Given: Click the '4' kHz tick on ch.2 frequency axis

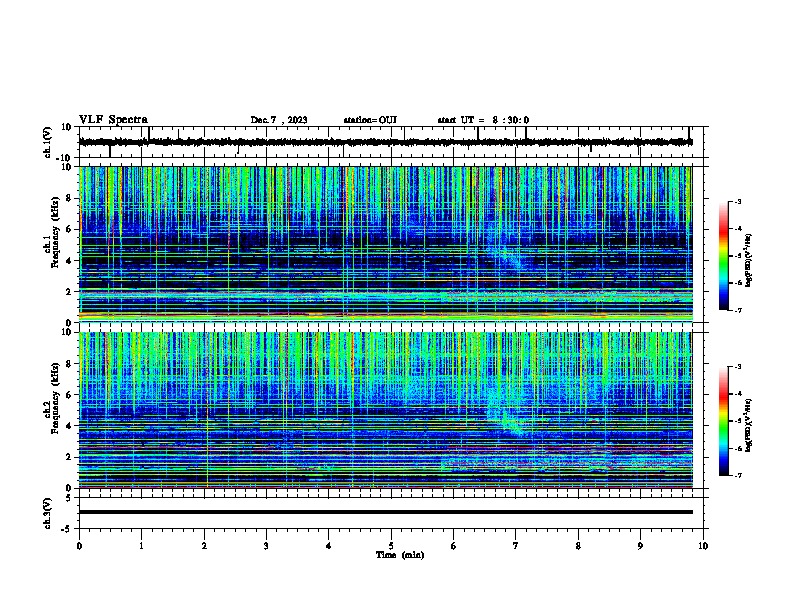Looking at the screenshot, I should [x=70, y=426].
